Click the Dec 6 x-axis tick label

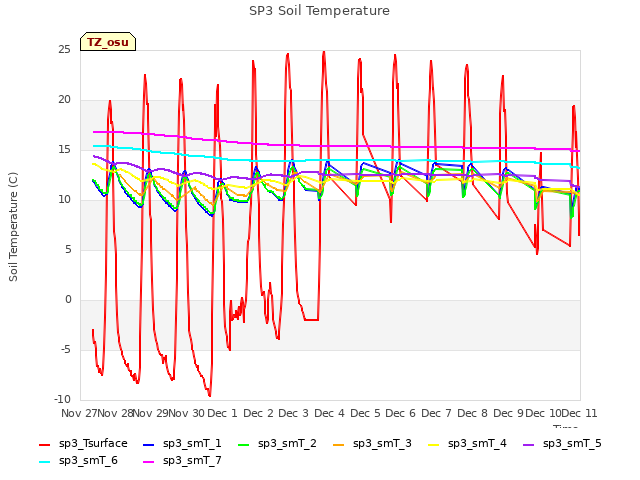pos(401,413)
